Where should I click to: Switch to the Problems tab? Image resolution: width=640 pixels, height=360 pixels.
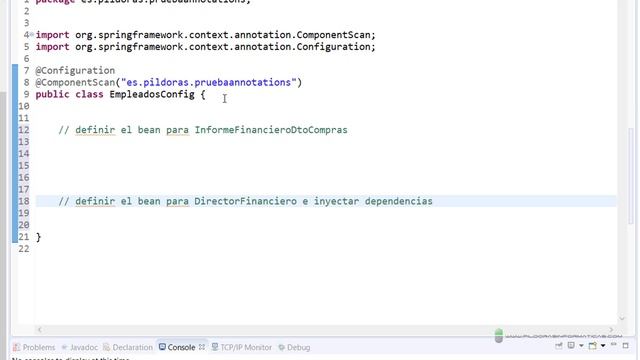pos(34,347)
